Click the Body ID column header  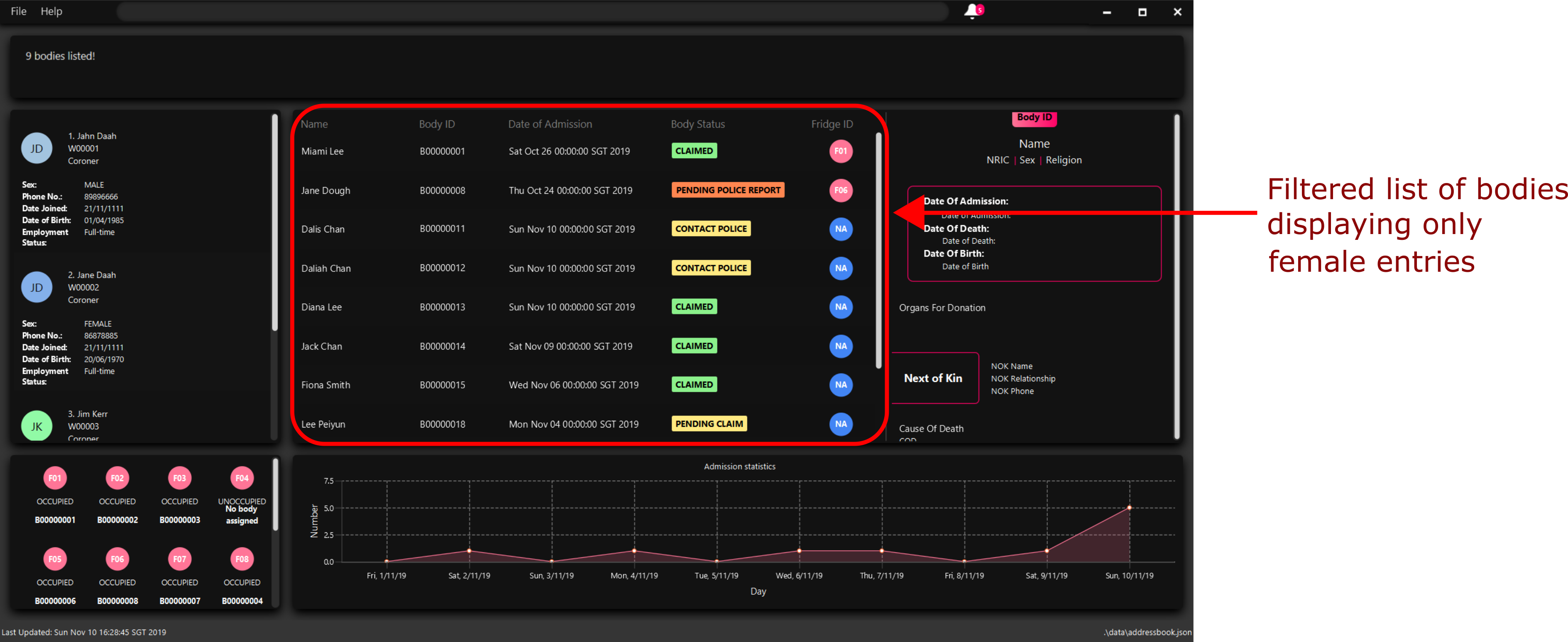point(436,124)
